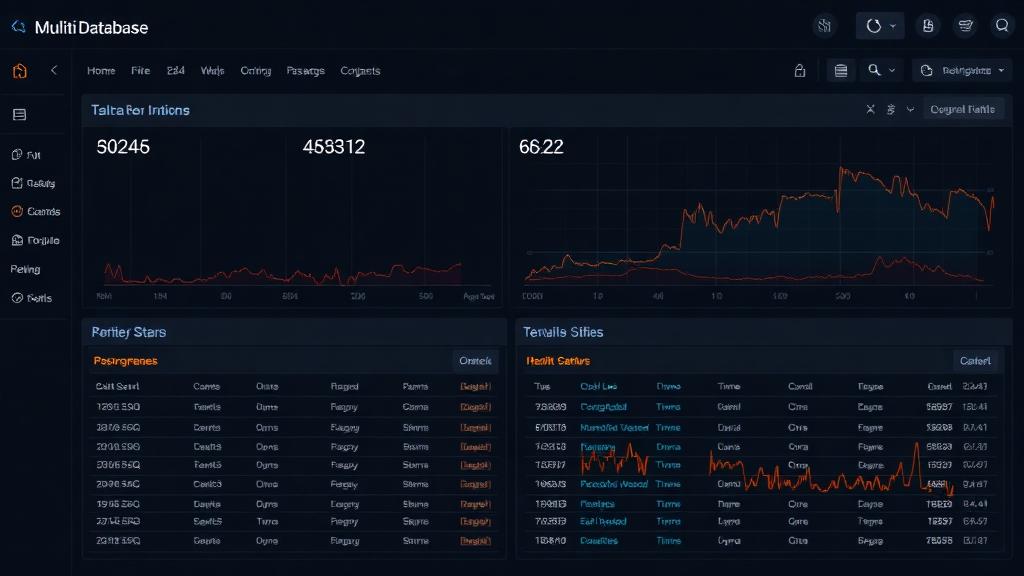Open the dropdown arrow next to the search icon
This screenshot has height=576, width=1024.
click(x=891, y=70)
